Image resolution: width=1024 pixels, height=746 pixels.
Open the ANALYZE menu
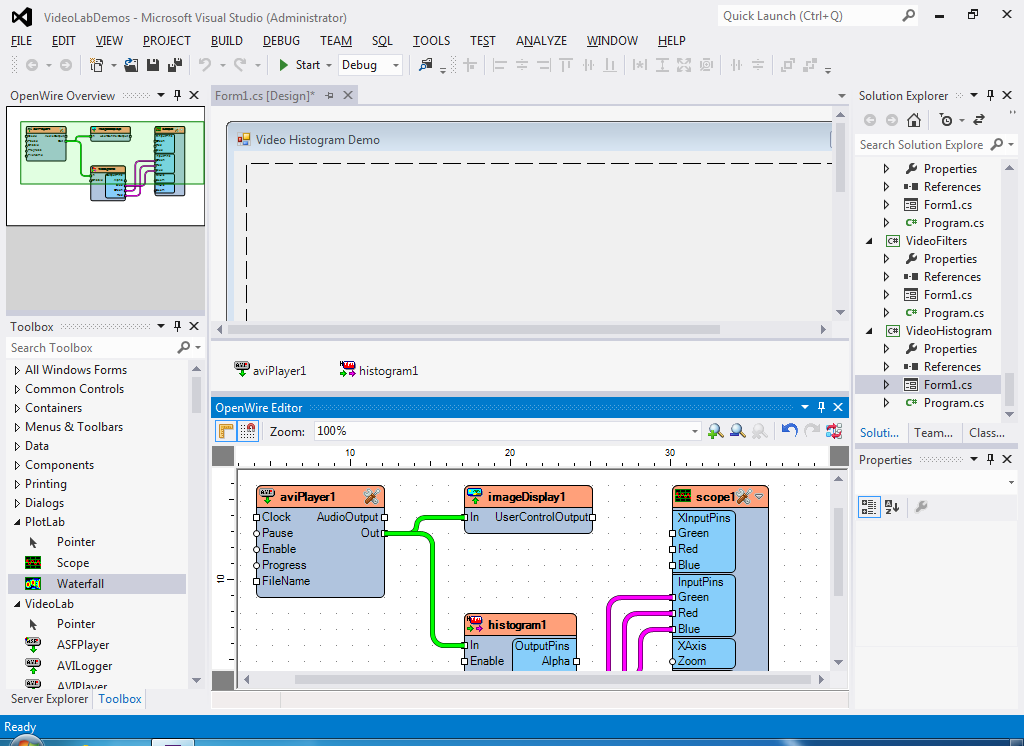[541, 41]
